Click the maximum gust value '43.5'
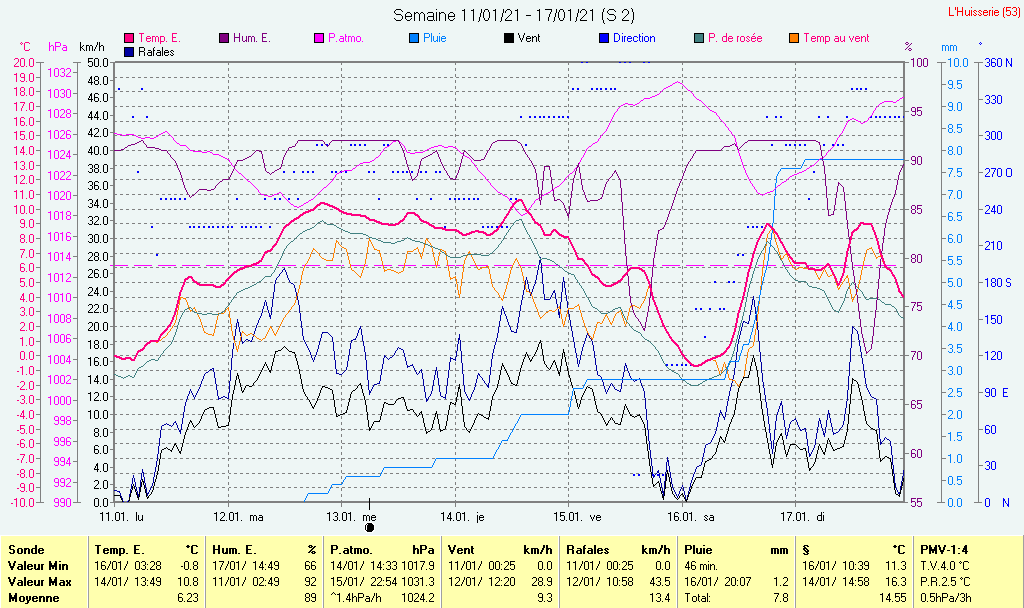Viewport: 1024px width, 608px height. (x=659, y=581)
